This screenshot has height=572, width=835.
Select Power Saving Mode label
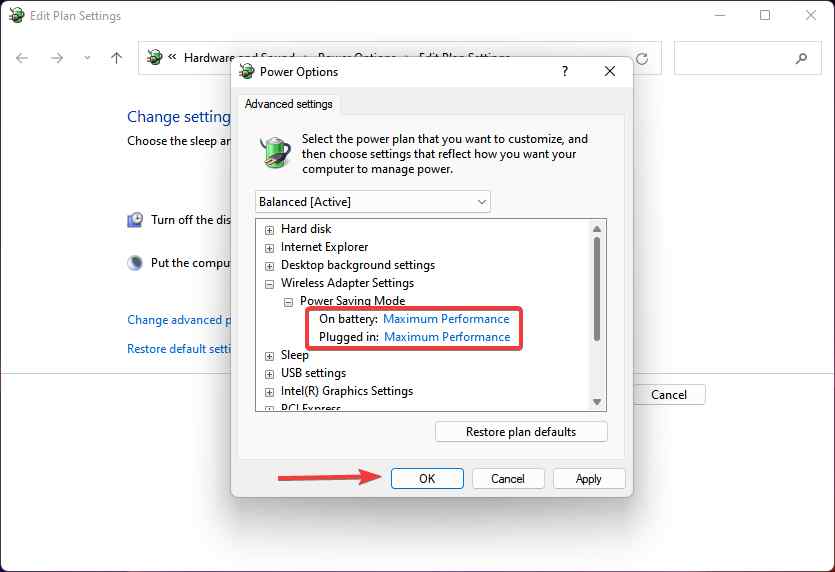pos(353,301)
